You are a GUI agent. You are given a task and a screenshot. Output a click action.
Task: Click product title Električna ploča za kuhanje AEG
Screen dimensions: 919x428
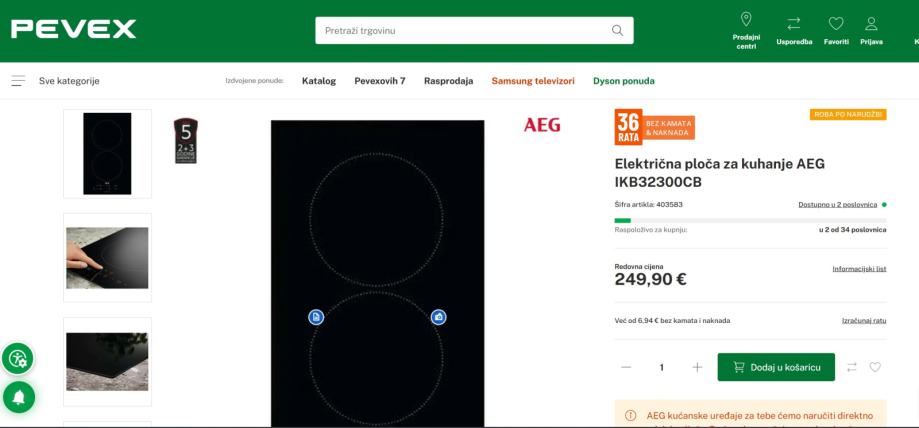coord(720,173)
